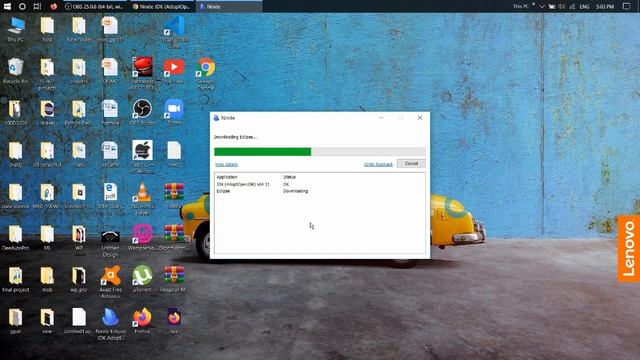Click the Cortana search circle icon
The height and width of the screenshot is (360, 640).
point(22,7)
